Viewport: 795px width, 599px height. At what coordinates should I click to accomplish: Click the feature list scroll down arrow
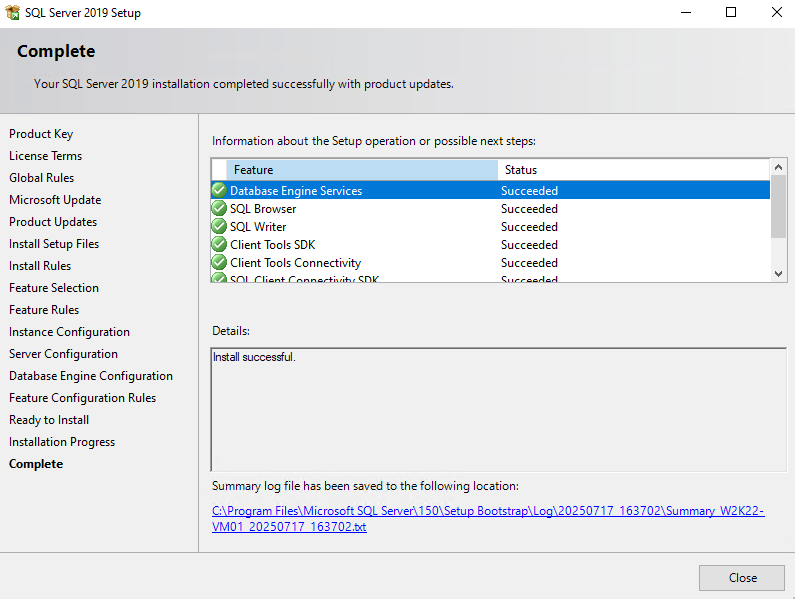pyautogui.click(x=778, y=274)
